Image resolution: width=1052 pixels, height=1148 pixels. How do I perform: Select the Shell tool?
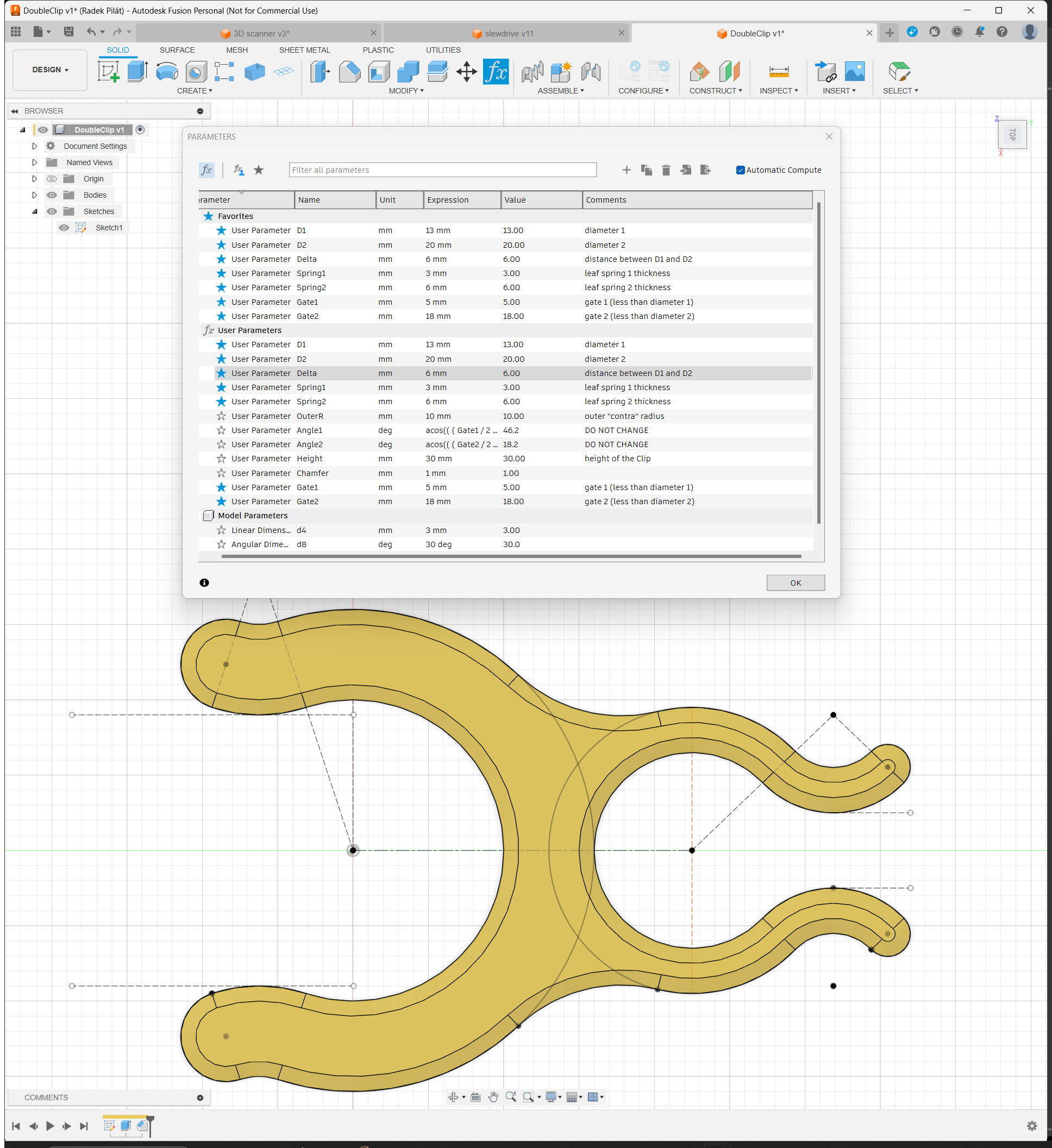tap(379, 72)
